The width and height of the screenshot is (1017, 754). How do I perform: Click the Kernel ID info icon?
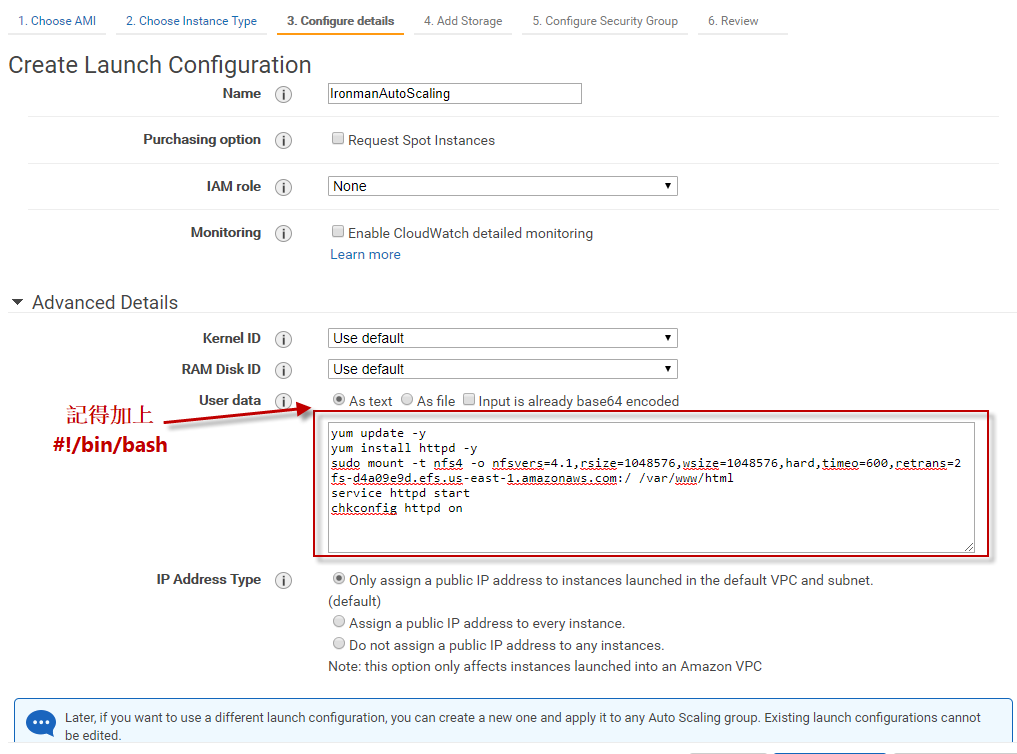(283, 339)
